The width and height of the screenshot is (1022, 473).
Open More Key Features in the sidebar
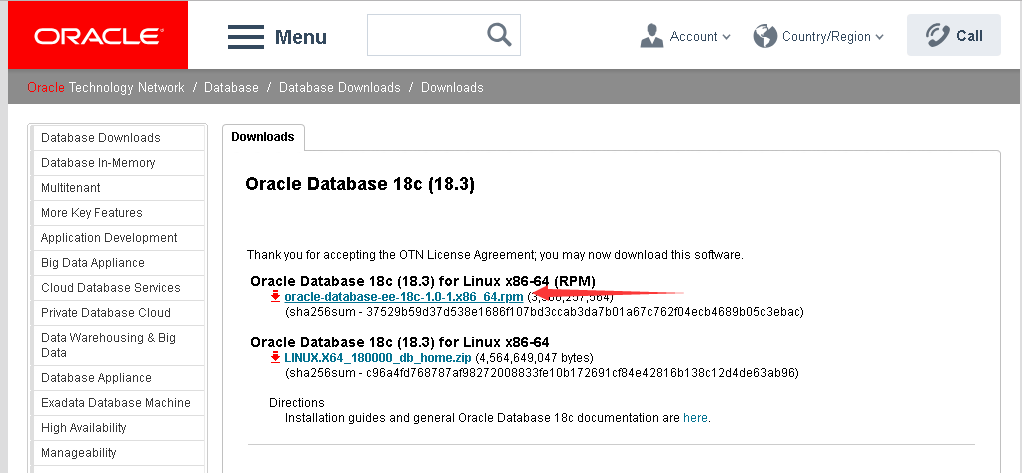click(x=119, y=212)
